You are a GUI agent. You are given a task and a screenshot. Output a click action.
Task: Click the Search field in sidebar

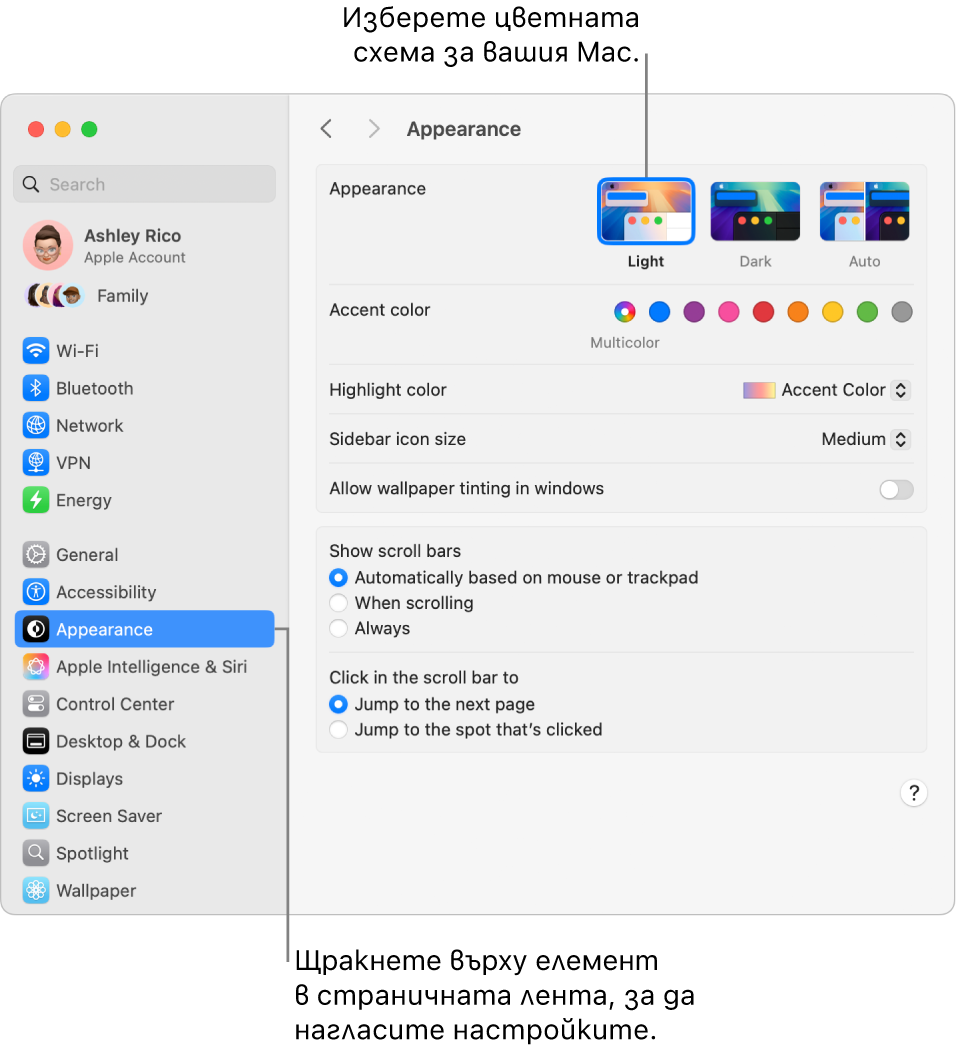[144, 184]
